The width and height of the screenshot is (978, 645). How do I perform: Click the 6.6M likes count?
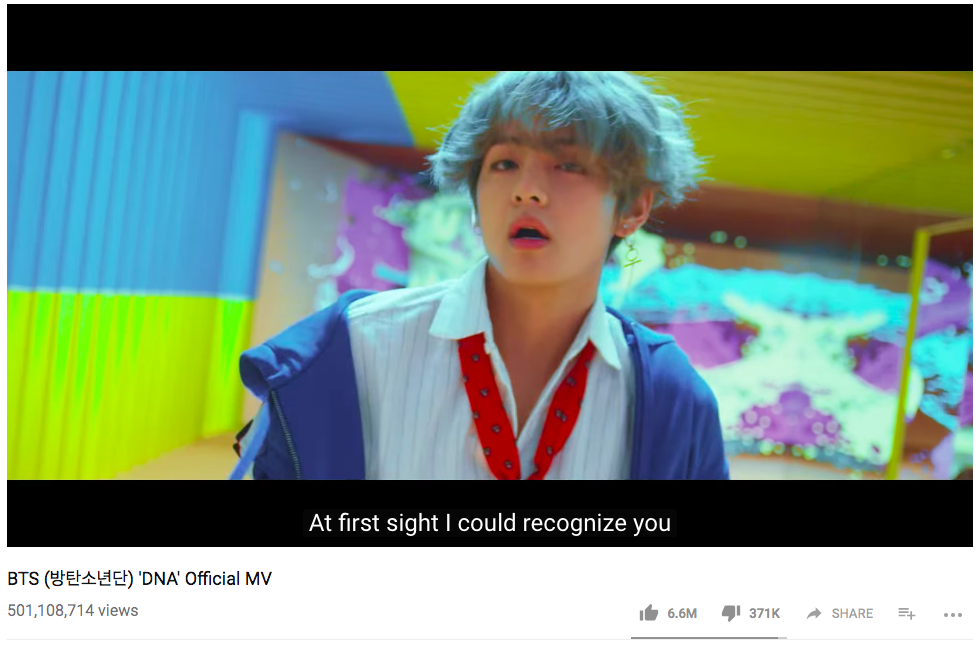click(682, 614)
